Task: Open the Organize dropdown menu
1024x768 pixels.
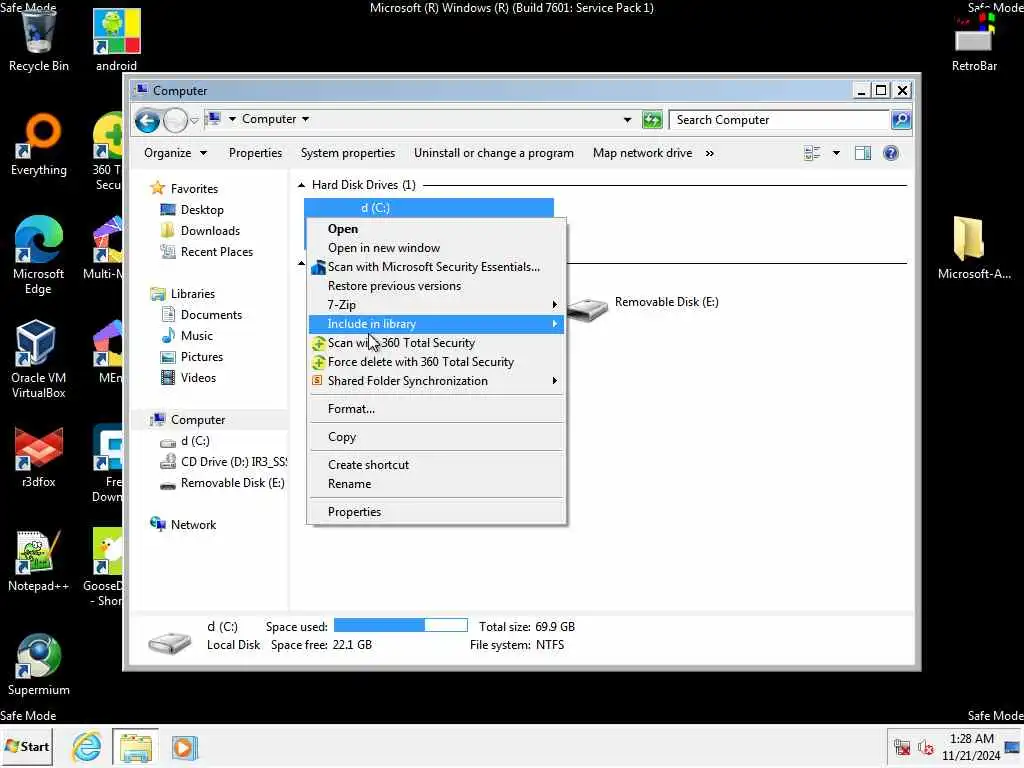Action: [x=175, y=153]
